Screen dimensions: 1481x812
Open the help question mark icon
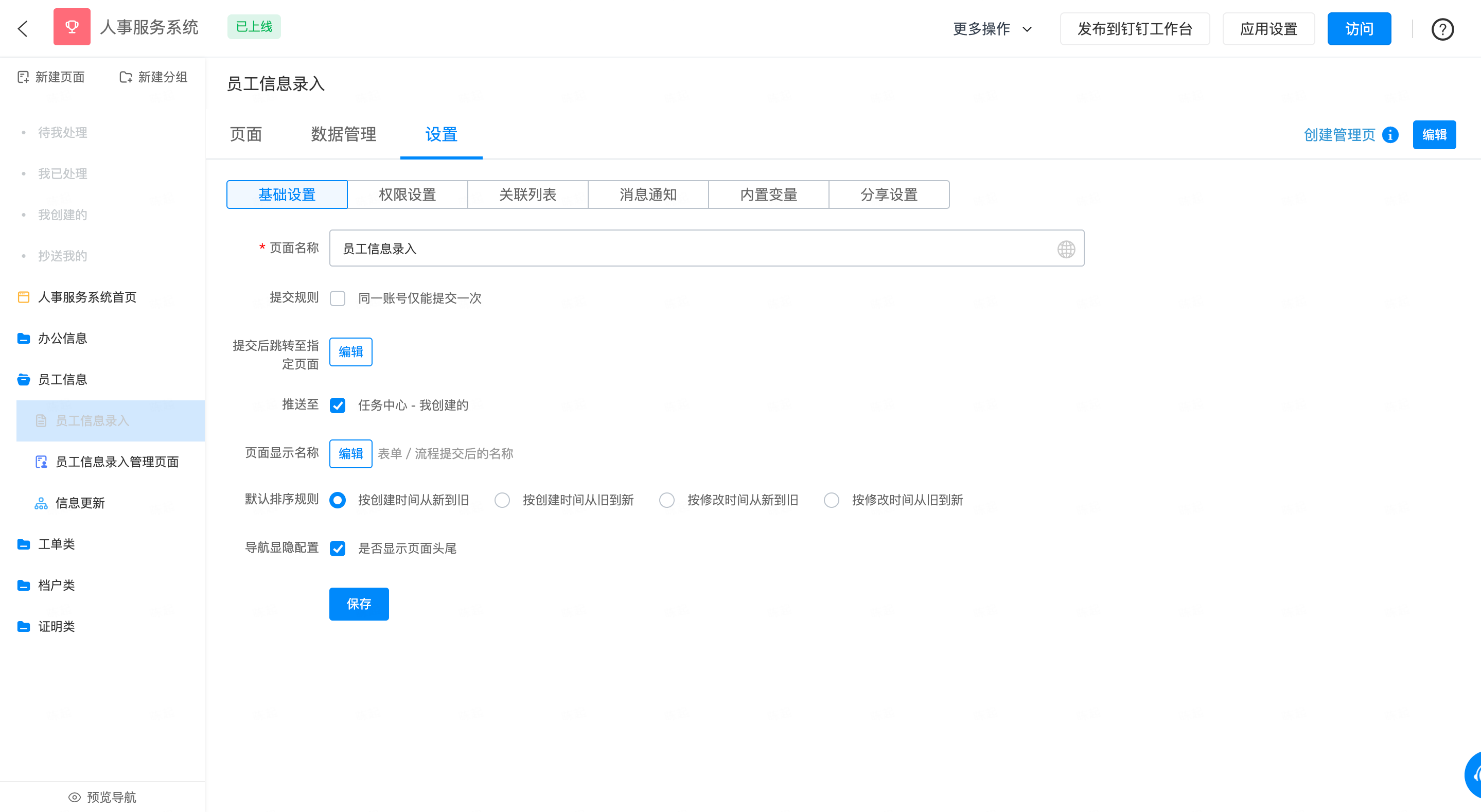tap(1442, 29)
